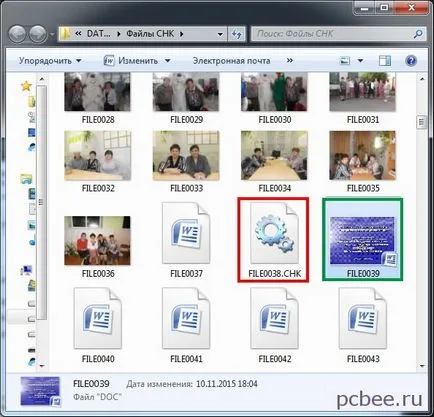
Task: Go back with the left arrow button
Action: tap(17, 34)
